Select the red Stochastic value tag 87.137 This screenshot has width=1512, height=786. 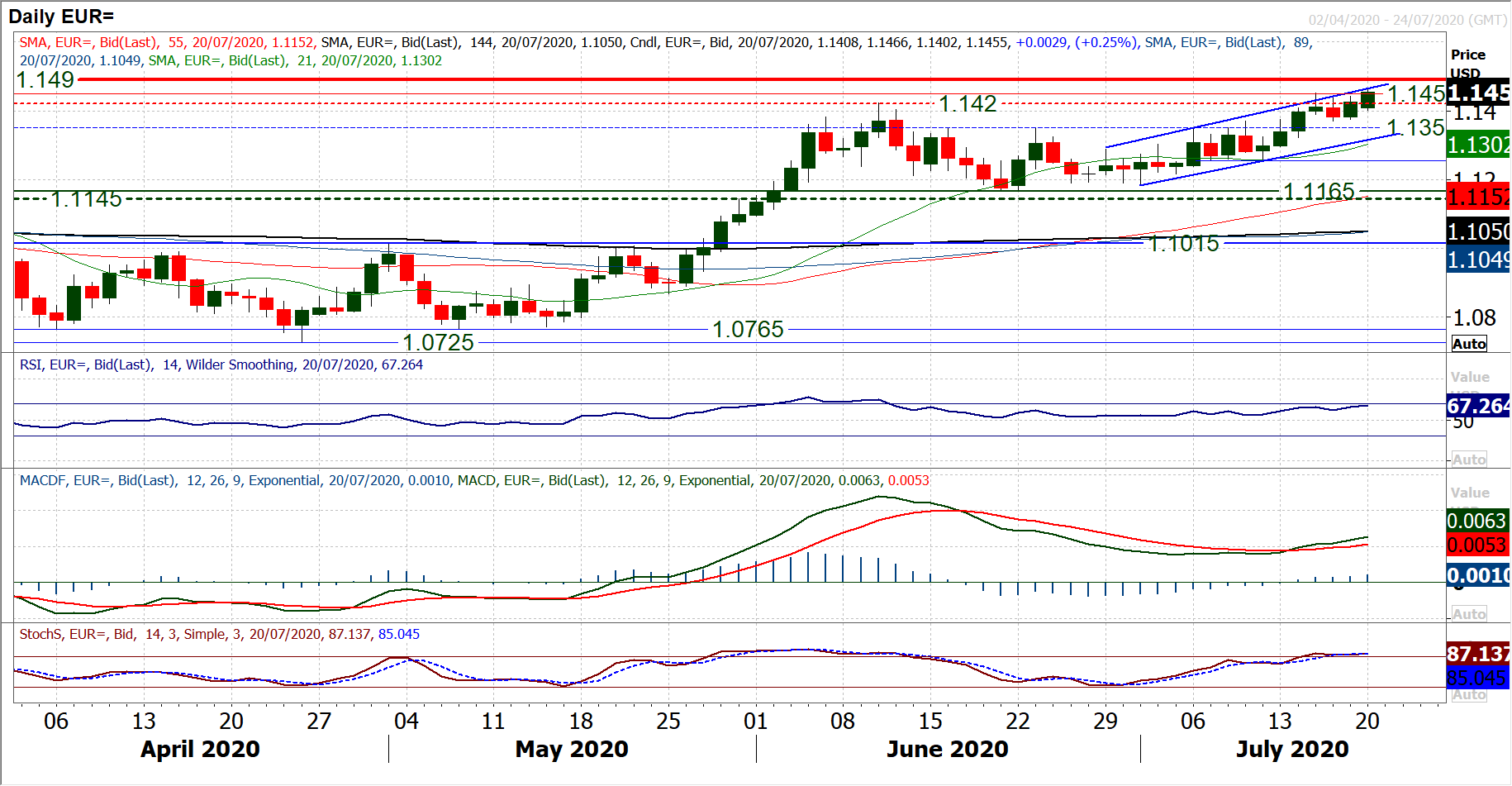click(1477, 654)
